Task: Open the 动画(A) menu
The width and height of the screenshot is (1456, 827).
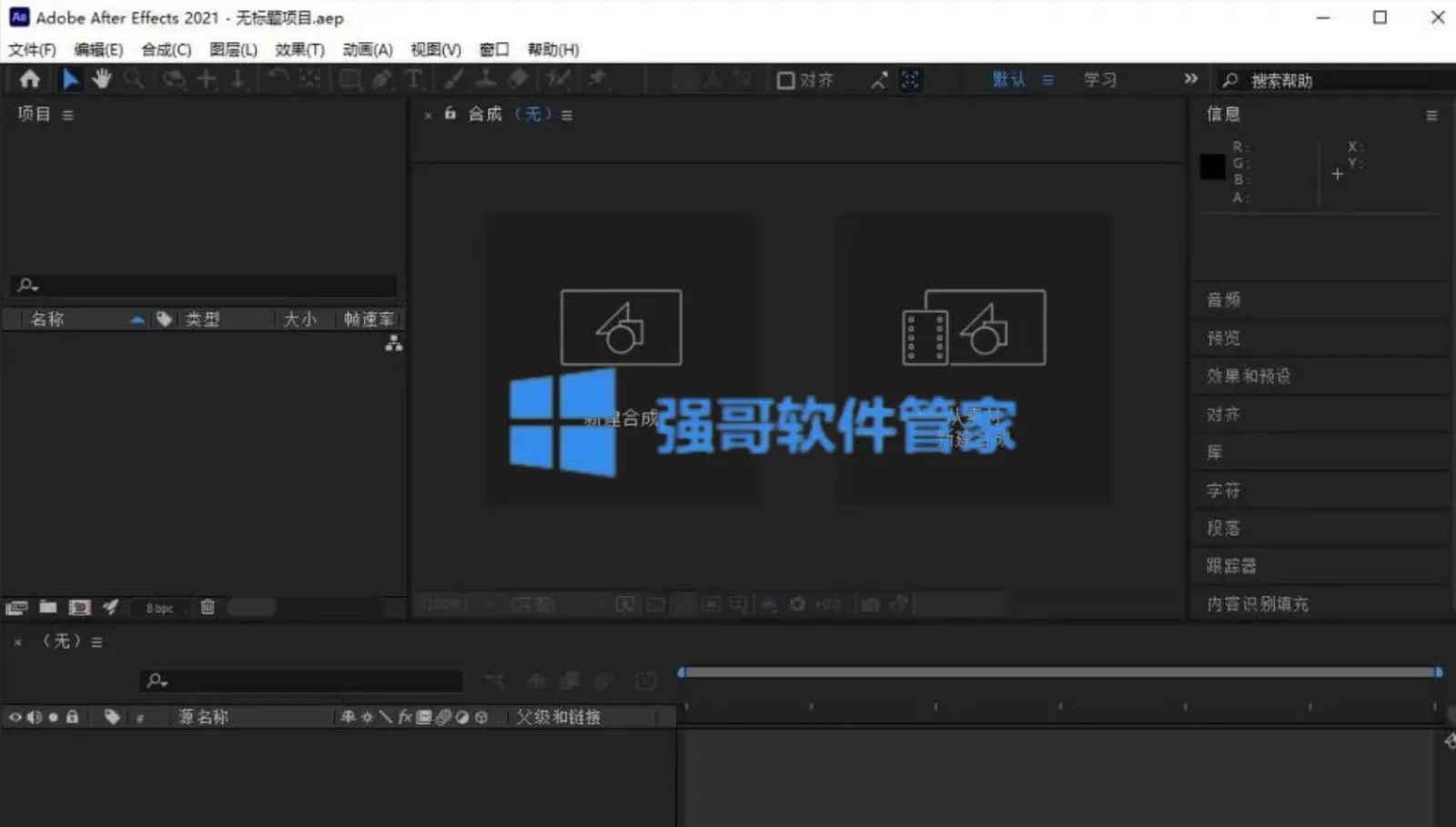Action: pyautogui.click(x=368, y=49)
